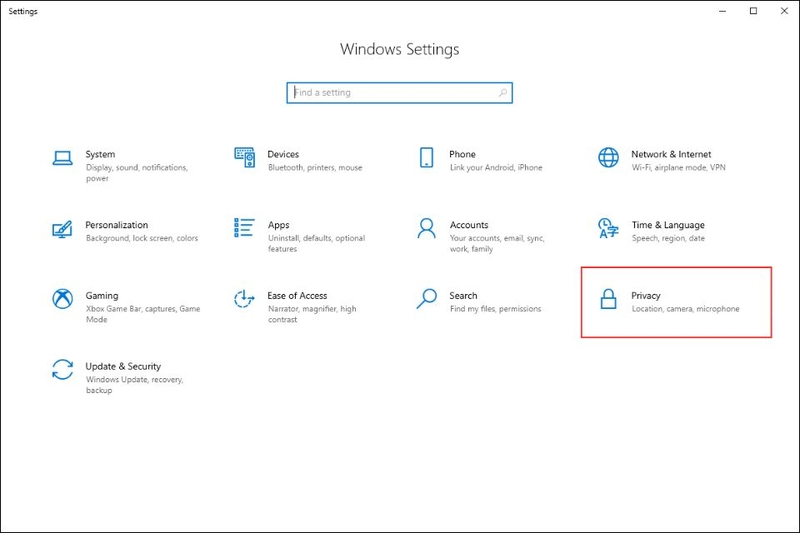Click 'Your accounts, email, sync, work, family' text

(x=497, y=243)
